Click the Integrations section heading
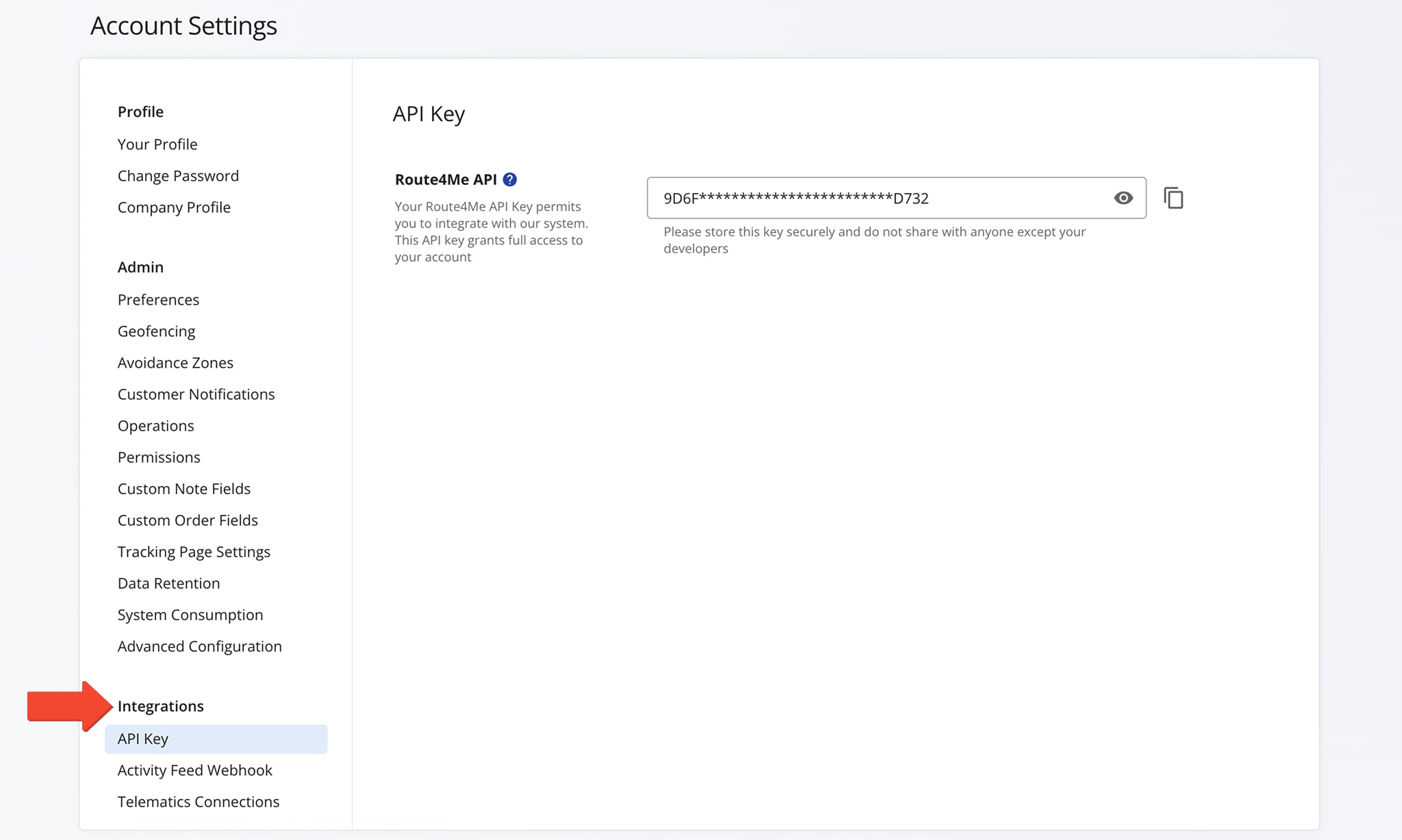 161,706
